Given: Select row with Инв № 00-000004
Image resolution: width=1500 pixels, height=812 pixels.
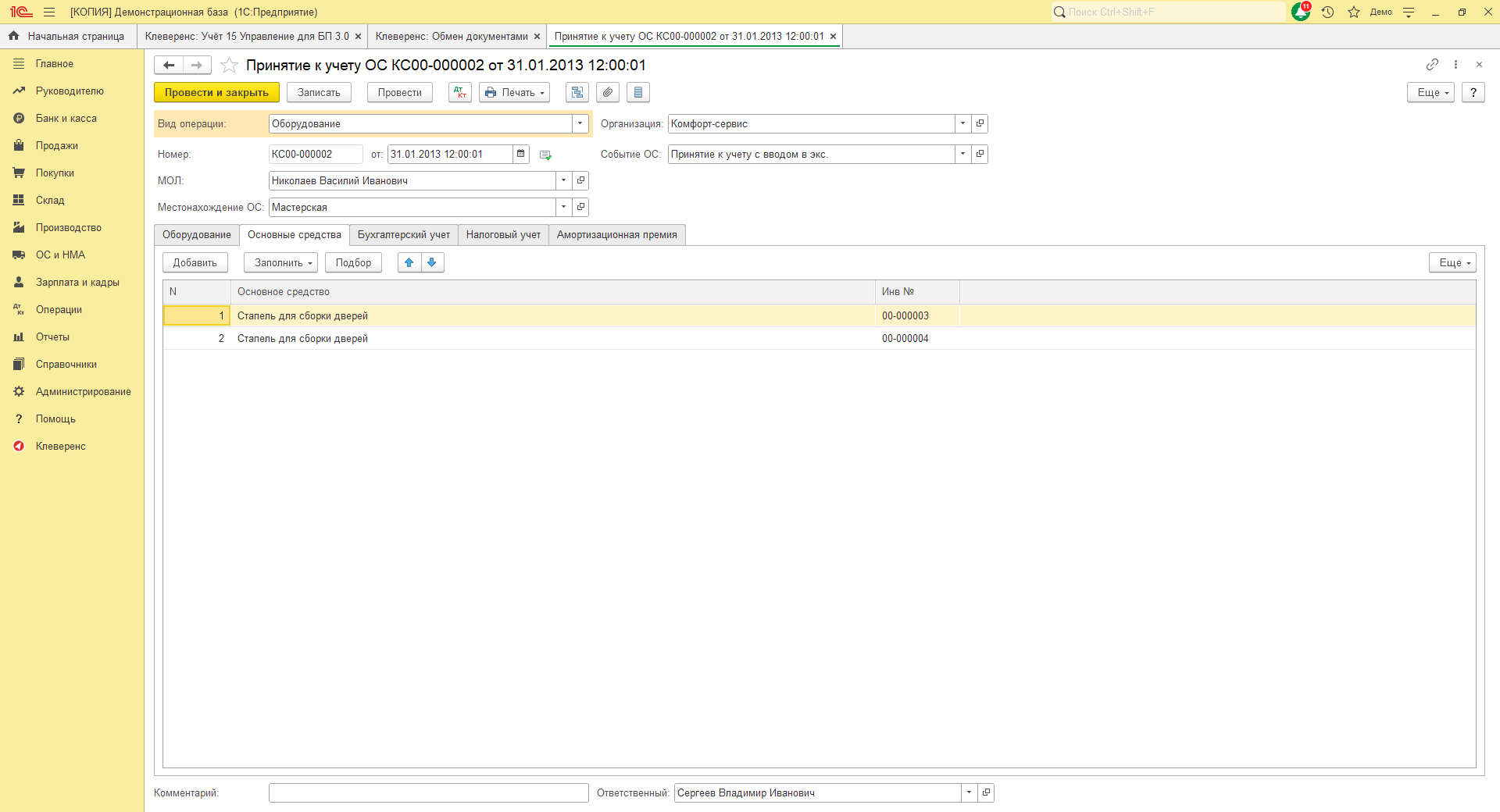Looking at the screenshot, I should (x=819, y=338).
